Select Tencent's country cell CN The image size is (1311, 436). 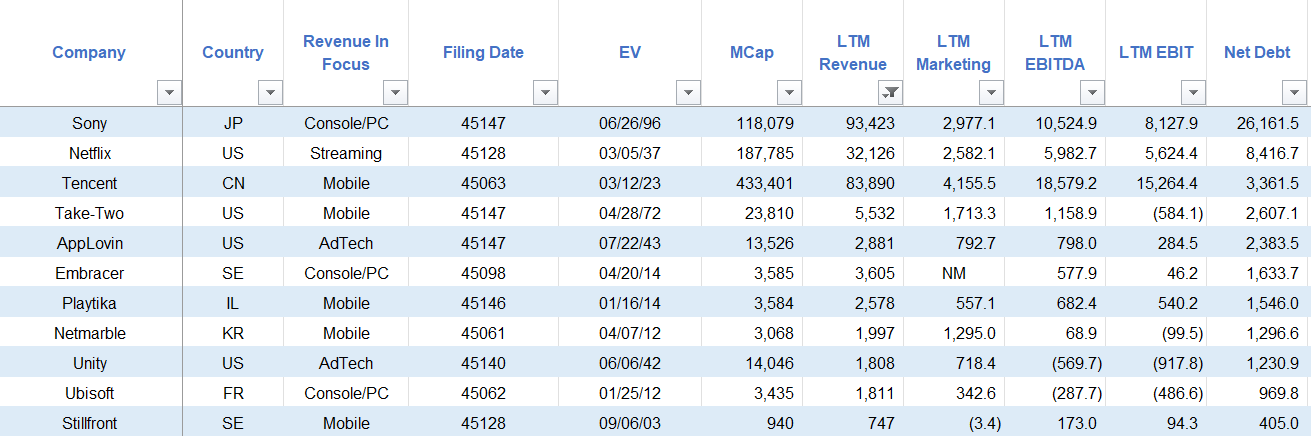point(233,183)
